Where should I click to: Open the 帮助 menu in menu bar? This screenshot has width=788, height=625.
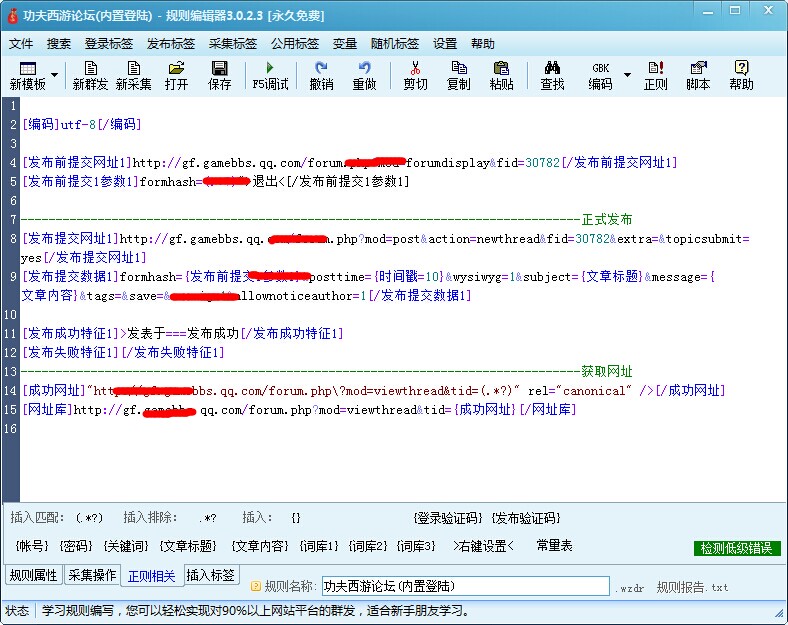pyautogui.click(x=482, y=44)
